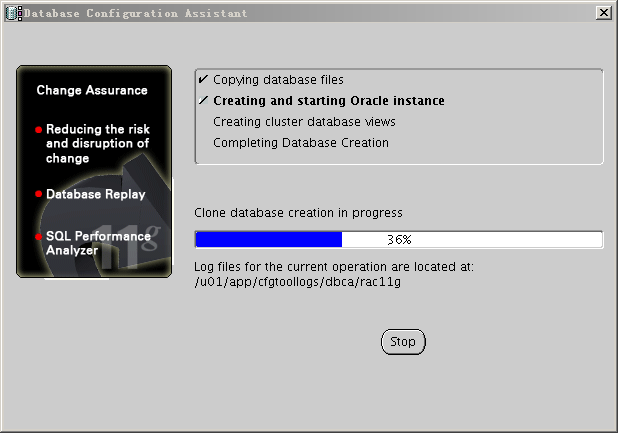Click the red bullet beside Reducing the risk

pos(39,130)
